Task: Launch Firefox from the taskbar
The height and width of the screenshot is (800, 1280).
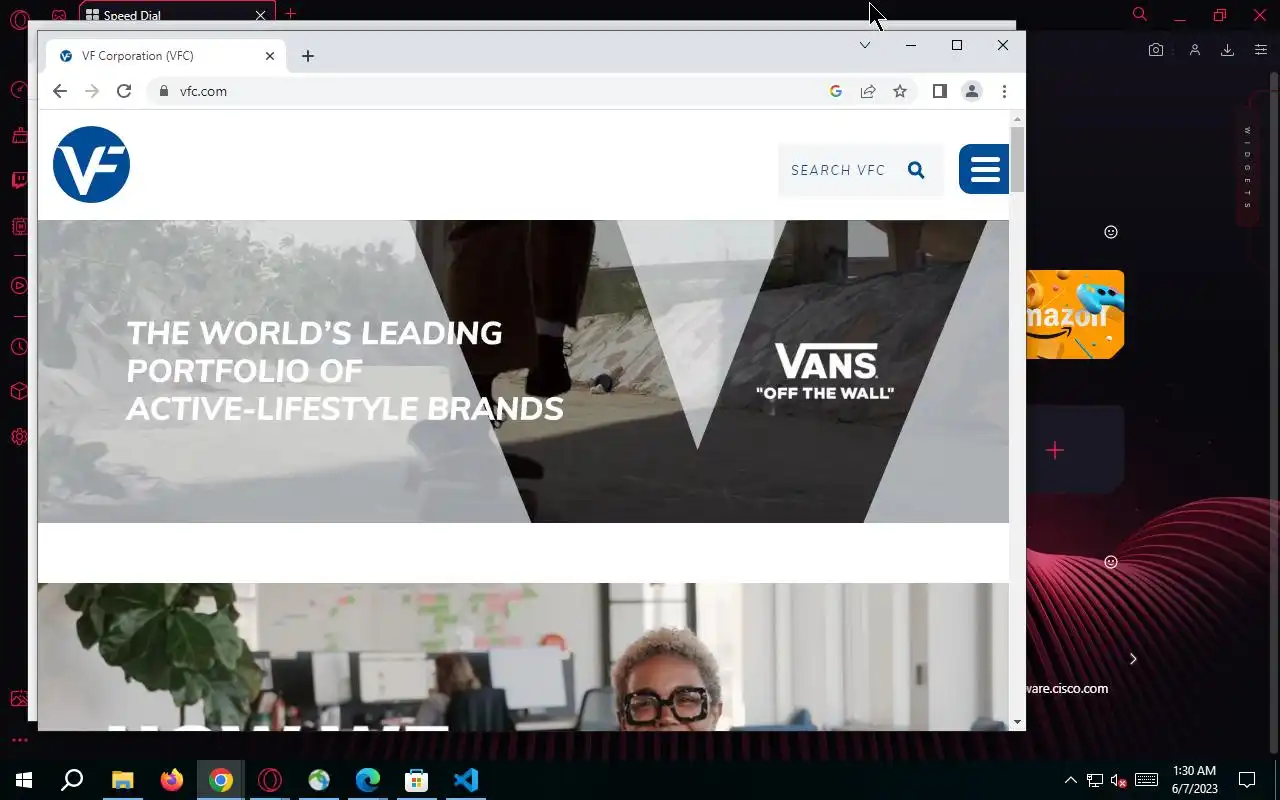Action: [x=172, y=780]
